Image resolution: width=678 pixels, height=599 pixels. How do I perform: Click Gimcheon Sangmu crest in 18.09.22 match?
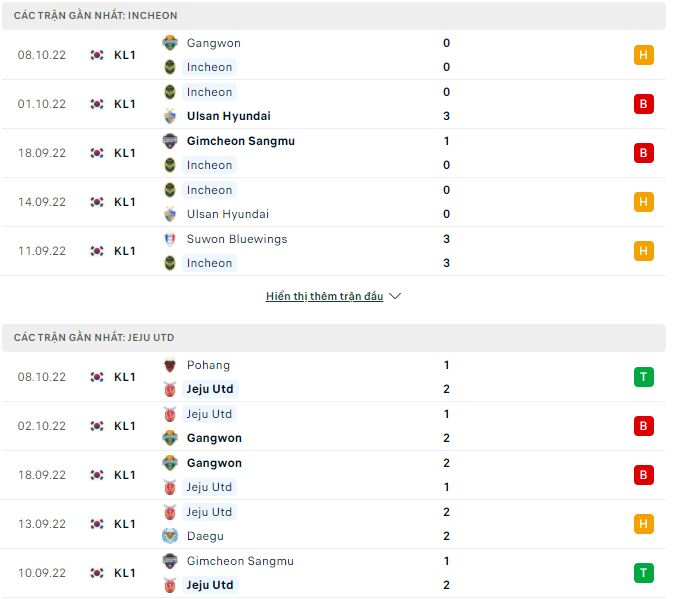point(170,141)
